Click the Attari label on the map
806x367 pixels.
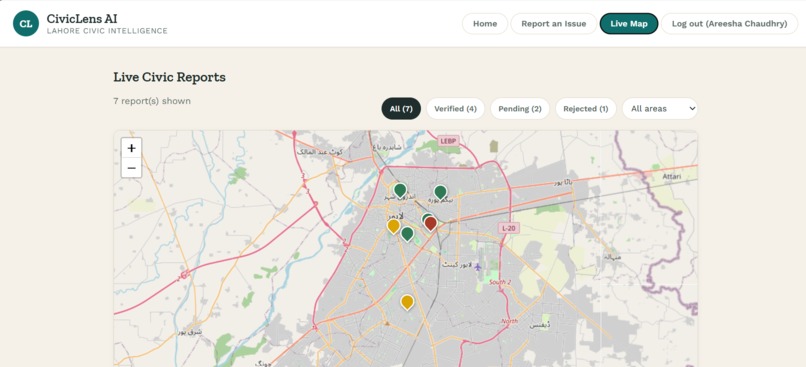(x=671, y=176)
